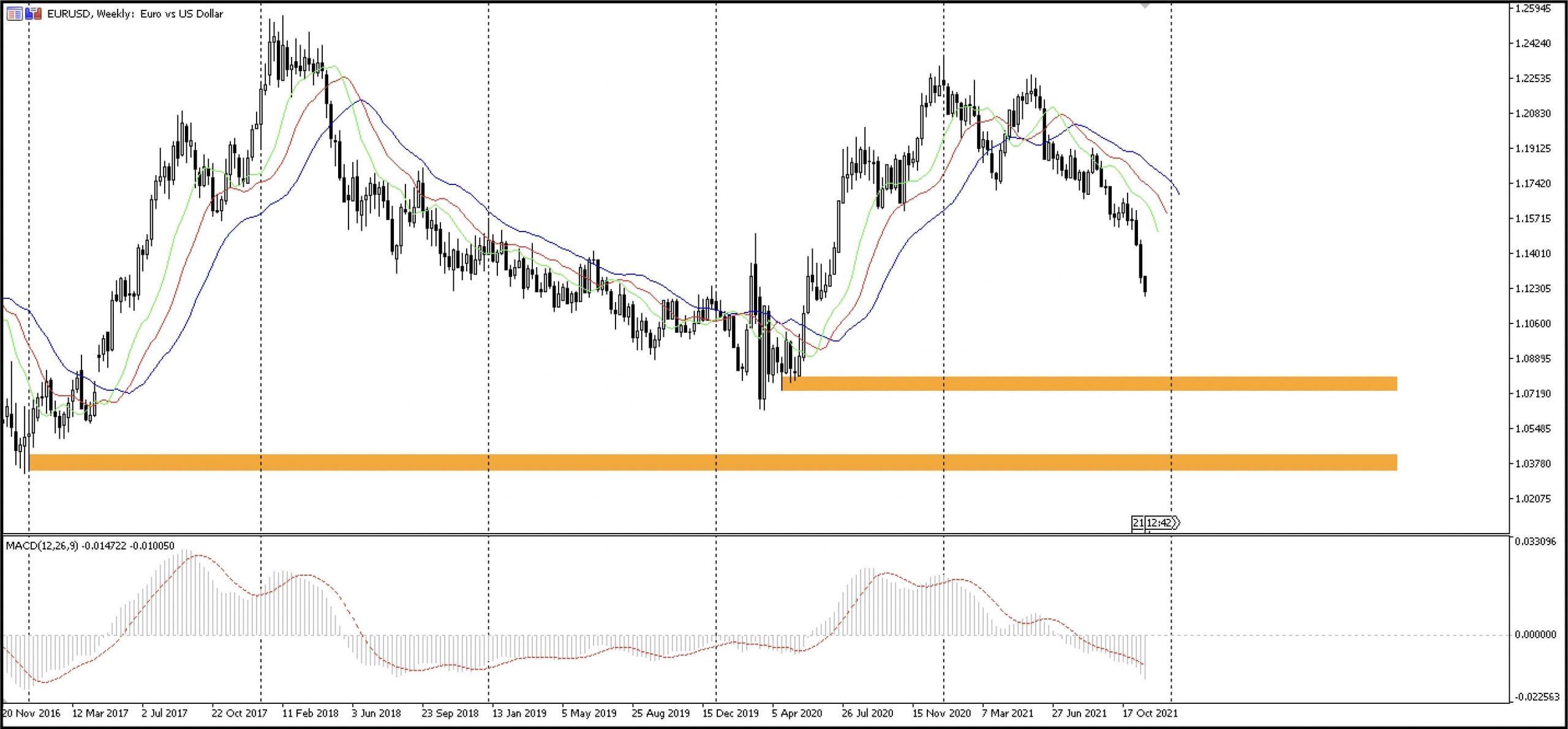This screenshot has width=1568, height=729.
Task: Click the 17 Oct 2021 date label
Action: pyautogui.click(x=1150, y=713)
